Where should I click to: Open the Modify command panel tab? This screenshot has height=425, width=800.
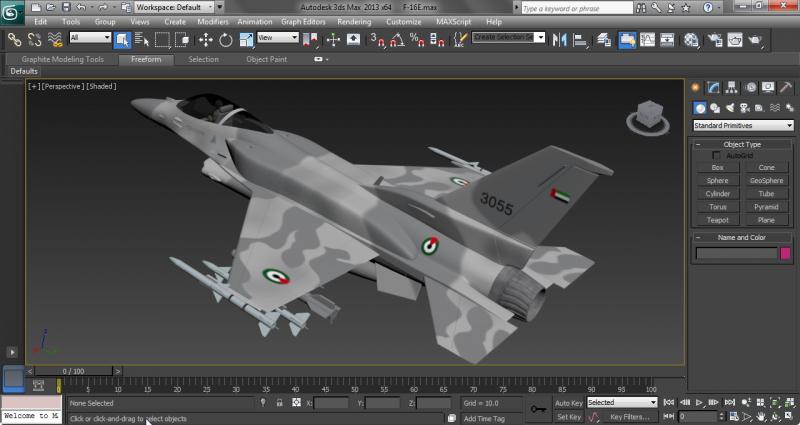tap(715, 88)
